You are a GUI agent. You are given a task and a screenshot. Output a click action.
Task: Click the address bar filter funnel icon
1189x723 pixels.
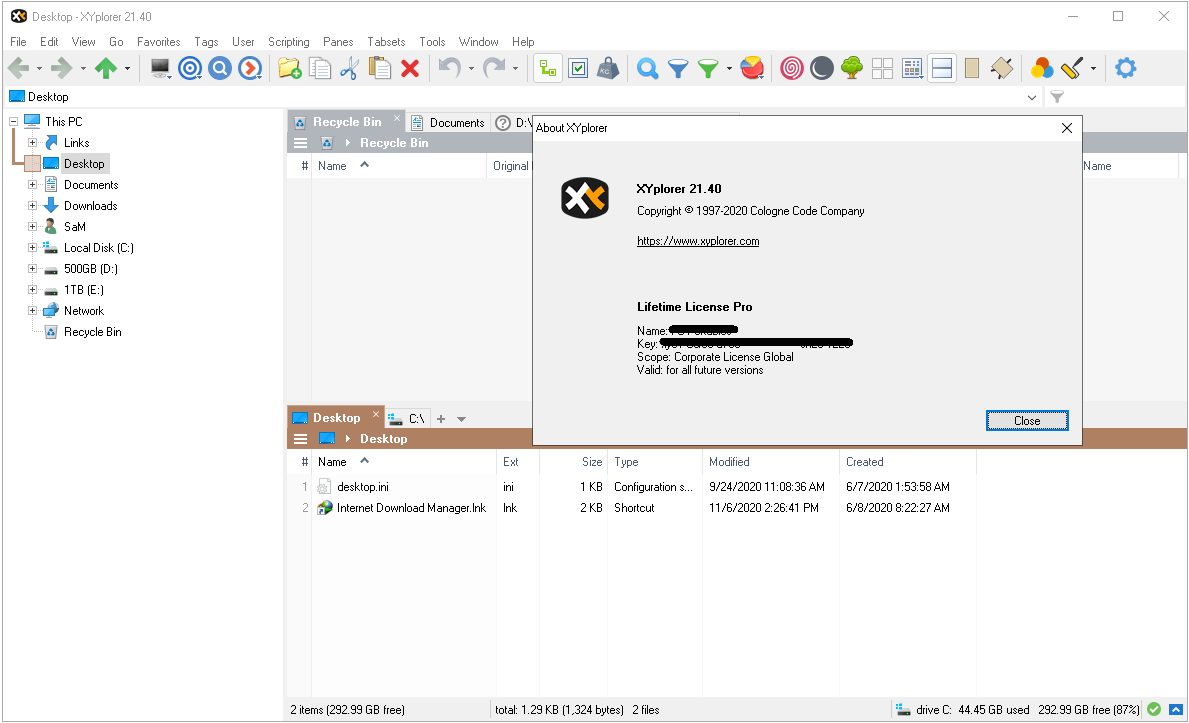[1057, 97]
